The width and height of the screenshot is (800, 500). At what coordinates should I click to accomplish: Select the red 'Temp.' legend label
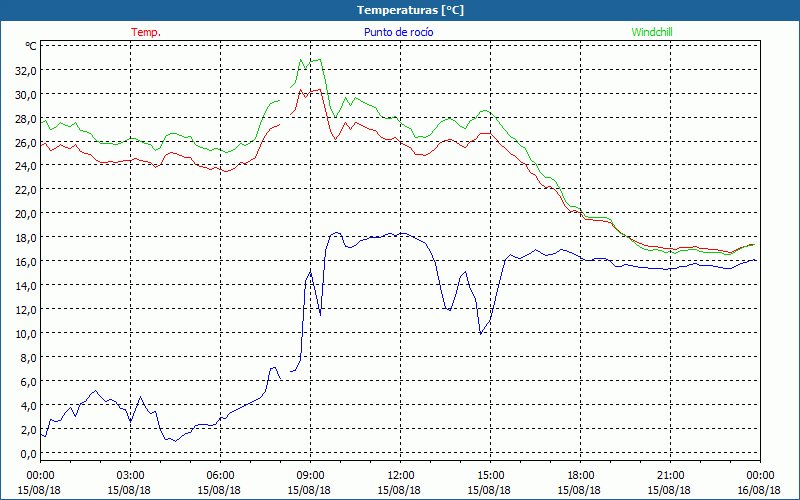146,32
